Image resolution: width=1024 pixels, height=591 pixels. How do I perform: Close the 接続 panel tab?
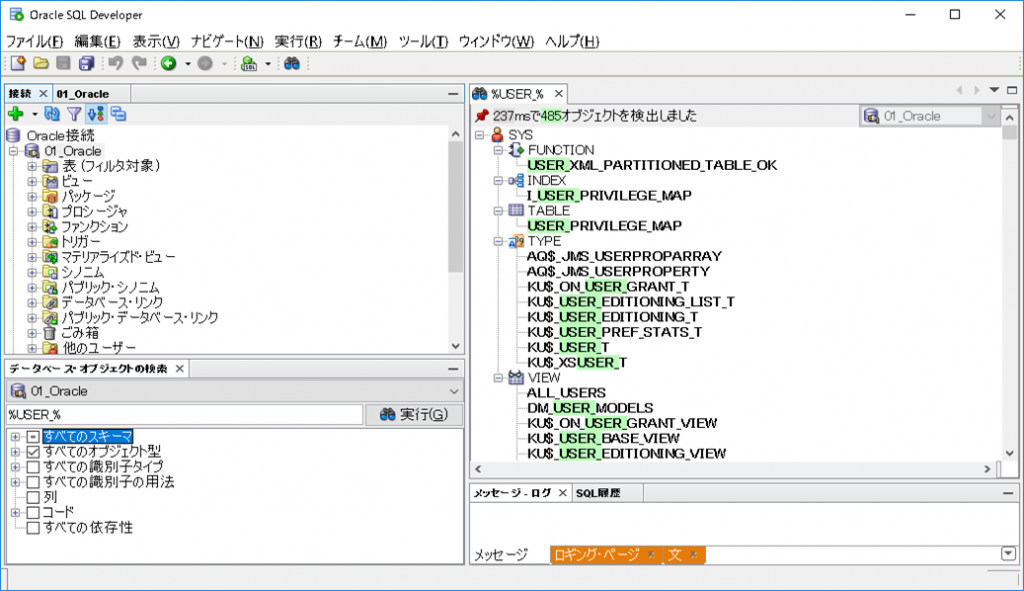pyautogui.click(x=43, y=94)
